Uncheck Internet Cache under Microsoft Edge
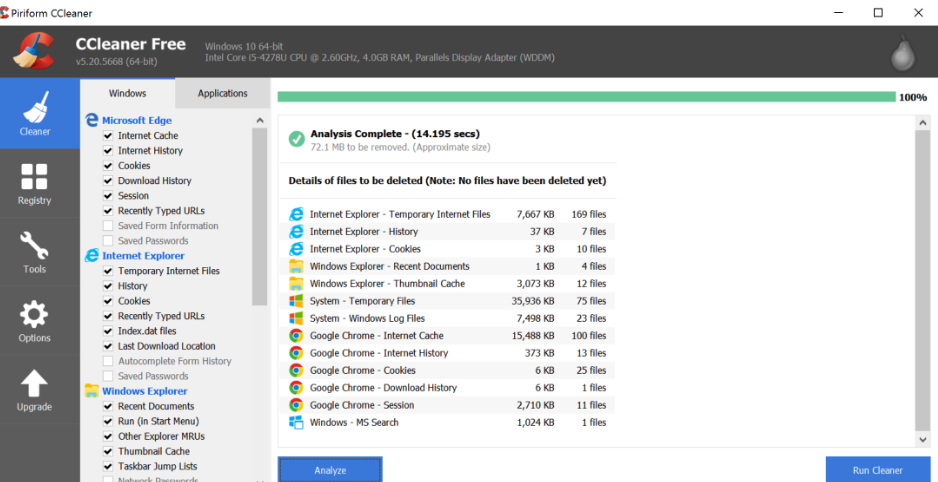 108,136
